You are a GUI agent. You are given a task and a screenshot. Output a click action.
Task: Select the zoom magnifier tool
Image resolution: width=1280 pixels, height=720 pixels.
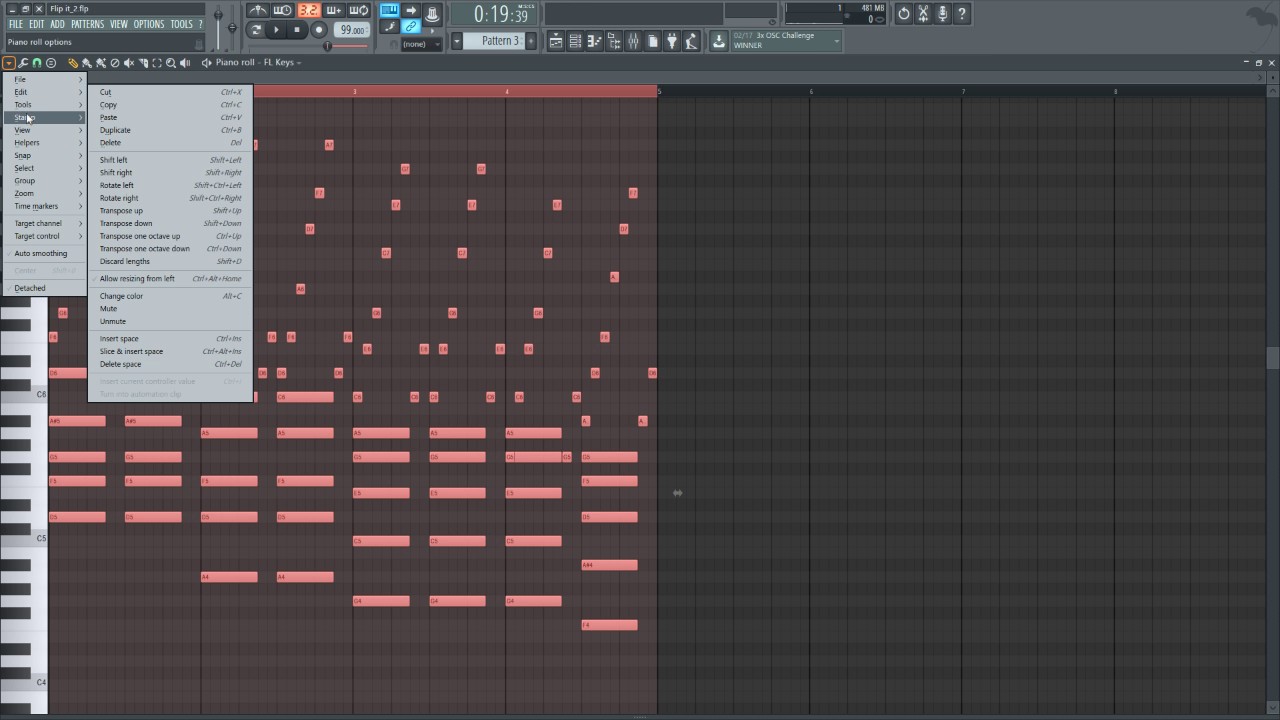171,63
